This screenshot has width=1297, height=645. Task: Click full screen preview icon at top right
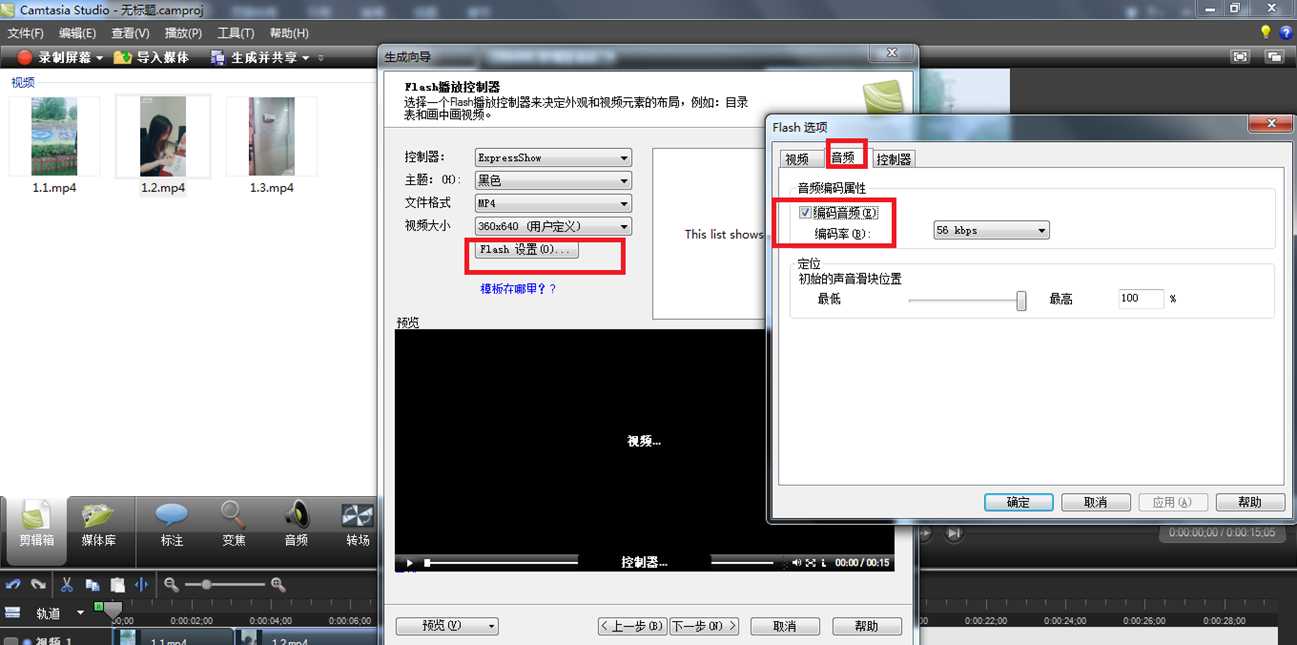(x=1241, y=57)
